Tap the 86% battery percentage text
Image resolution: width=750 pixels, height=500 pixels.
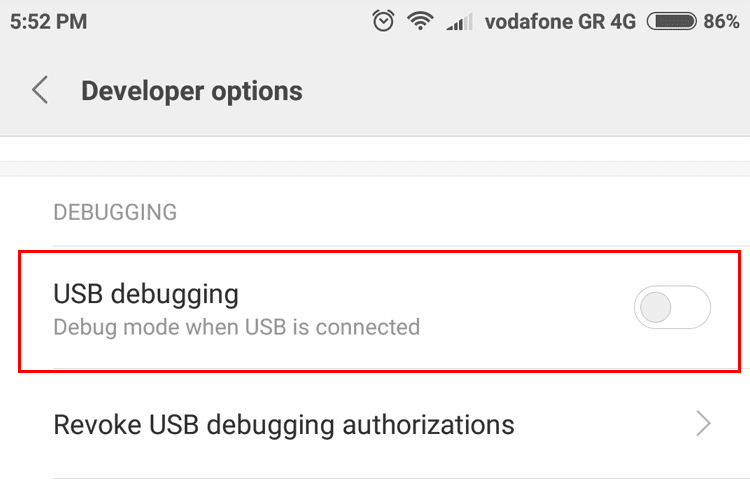pos(721,22)
